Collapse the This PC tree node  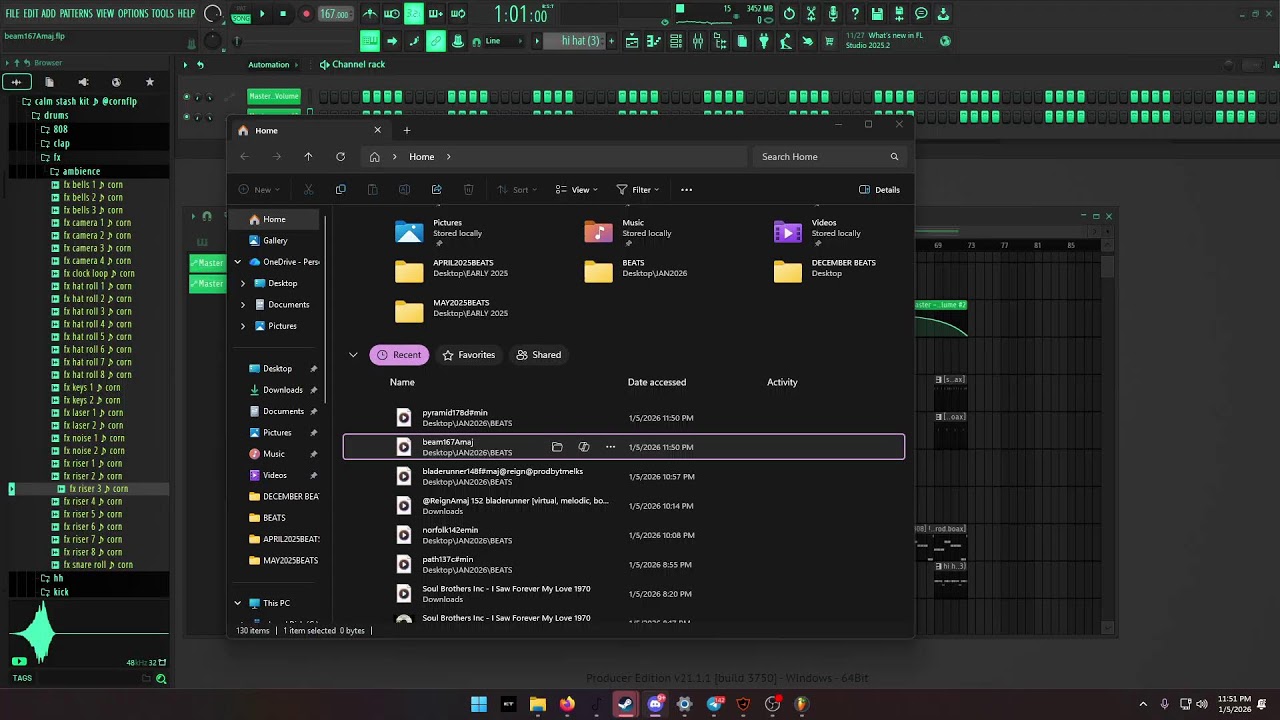pos(238,604)
